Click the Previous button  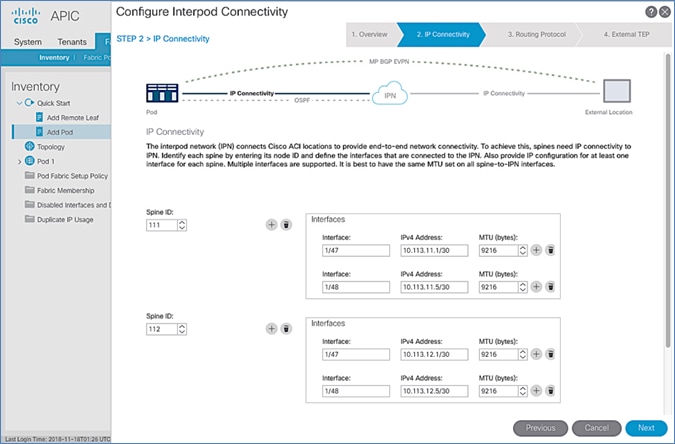click(x=540, y=428)
